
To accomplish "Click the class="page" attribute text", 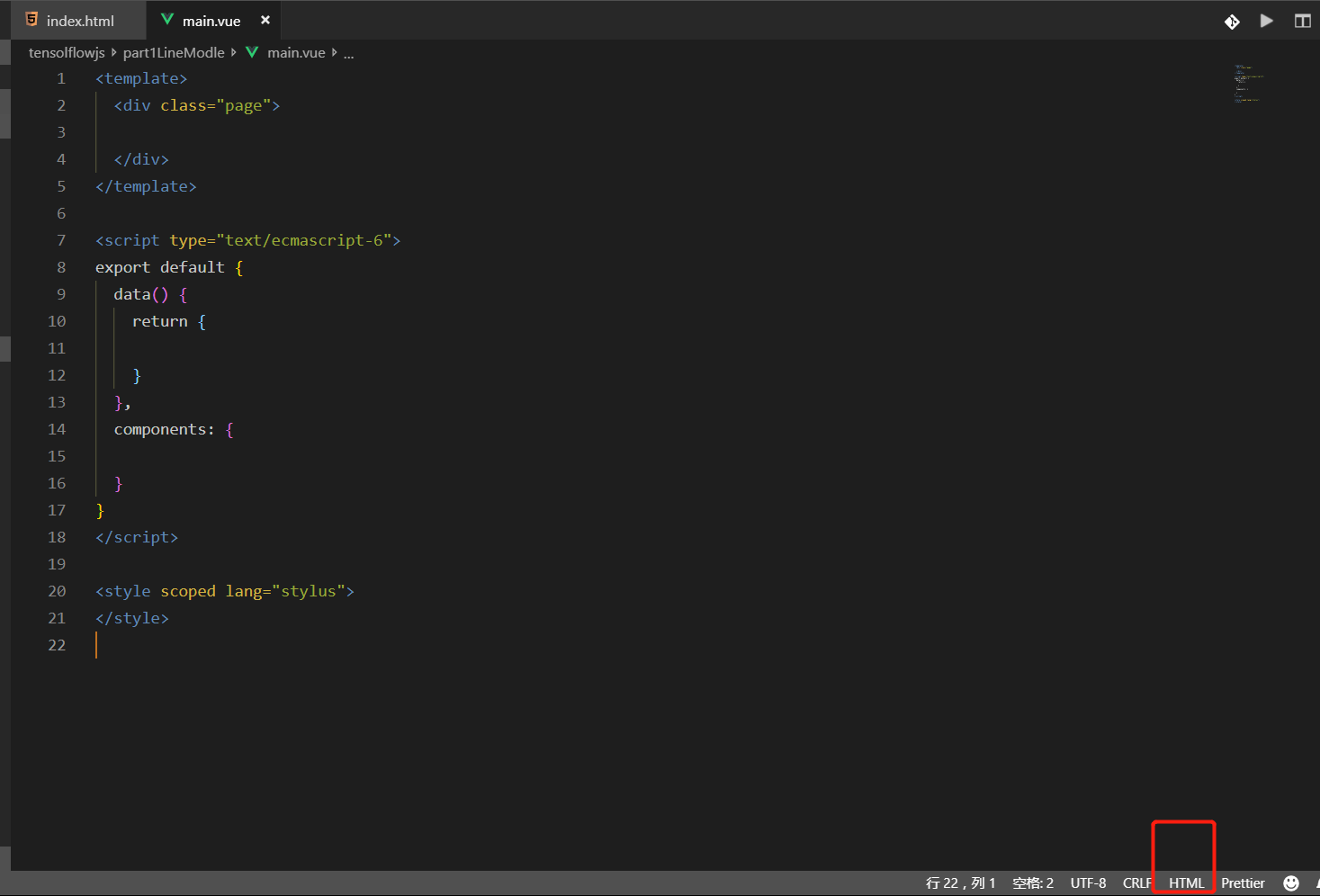I will coord(215,105).
